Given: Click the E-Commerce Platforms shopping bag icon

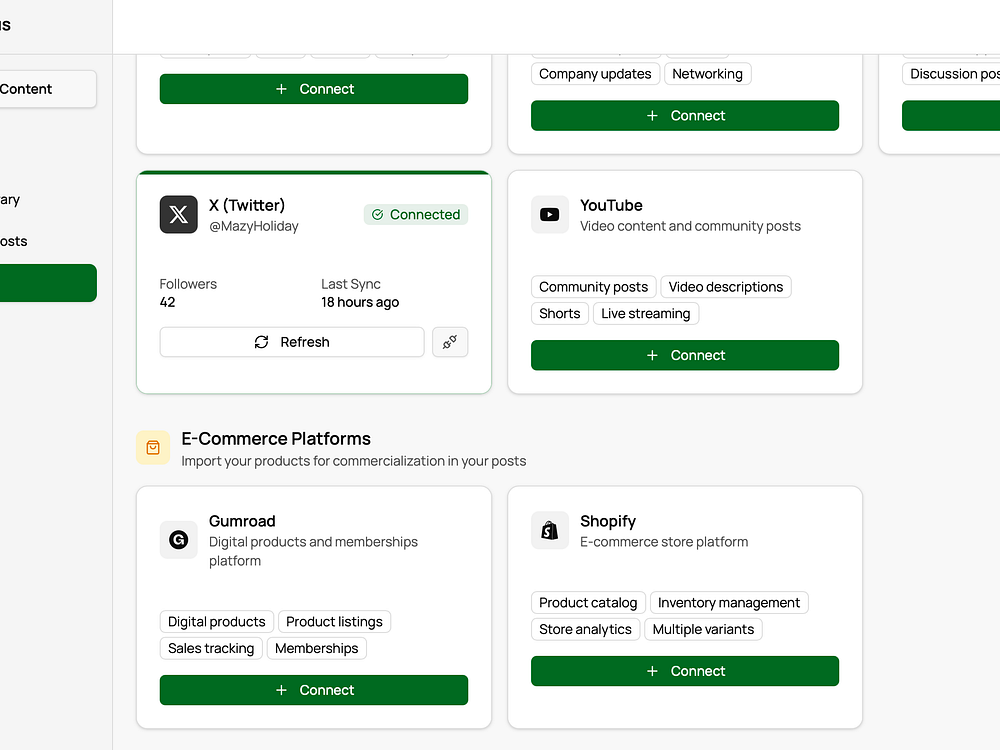Looking at the screenshot, I should [153, 448].
